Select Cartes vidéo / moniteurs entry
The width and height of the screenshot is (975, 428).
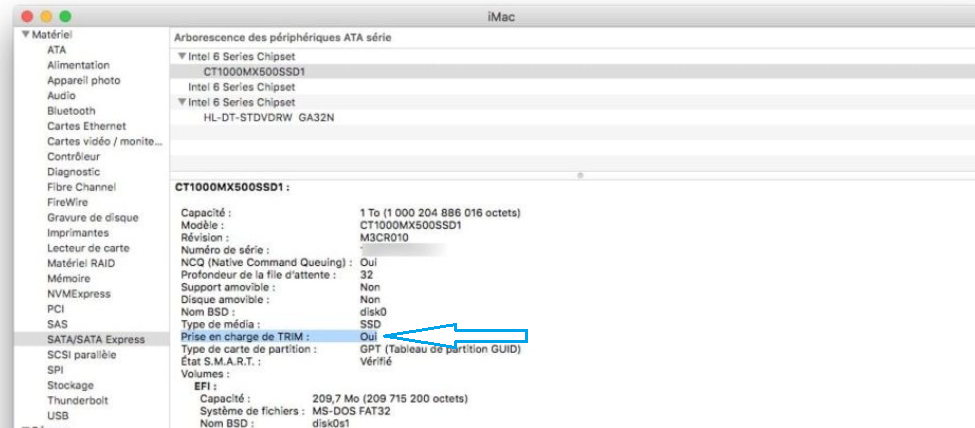104,141
